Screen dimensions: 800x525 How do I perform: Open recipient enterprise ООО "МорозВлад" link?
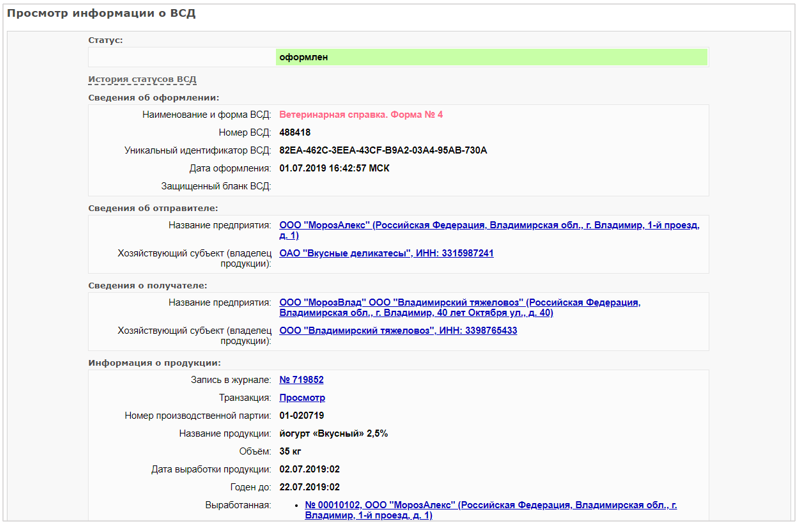[460, 302]
